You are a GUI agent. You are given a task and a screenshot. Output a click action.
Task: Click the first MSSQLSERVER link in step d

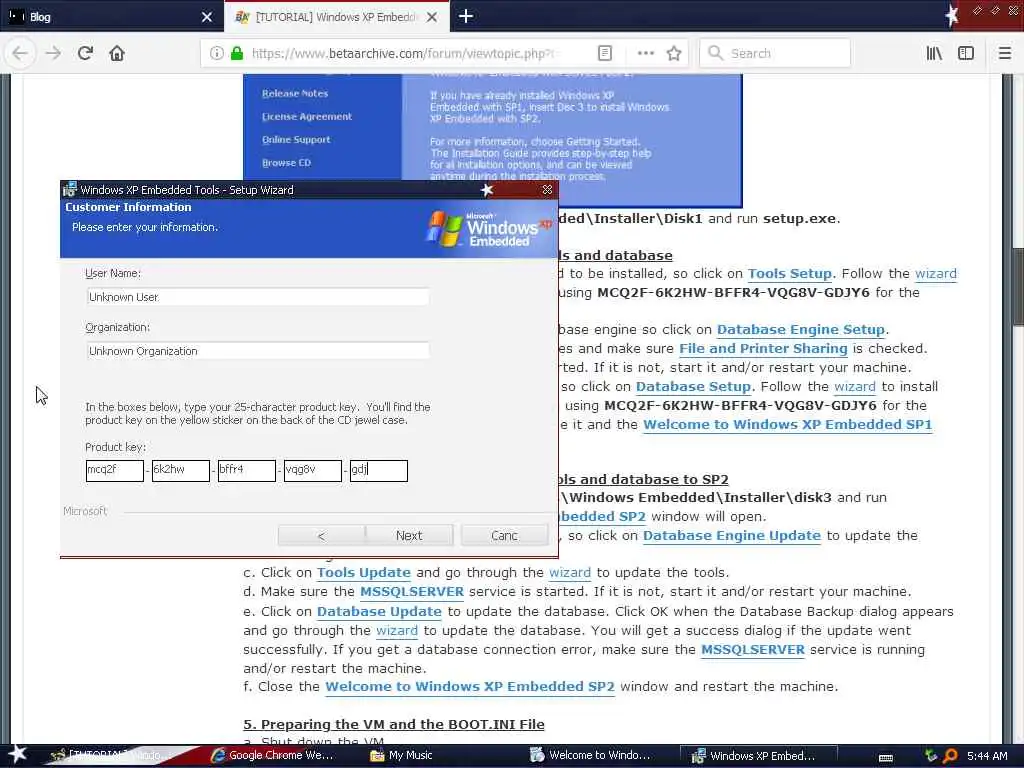click(x=412, y=592)
